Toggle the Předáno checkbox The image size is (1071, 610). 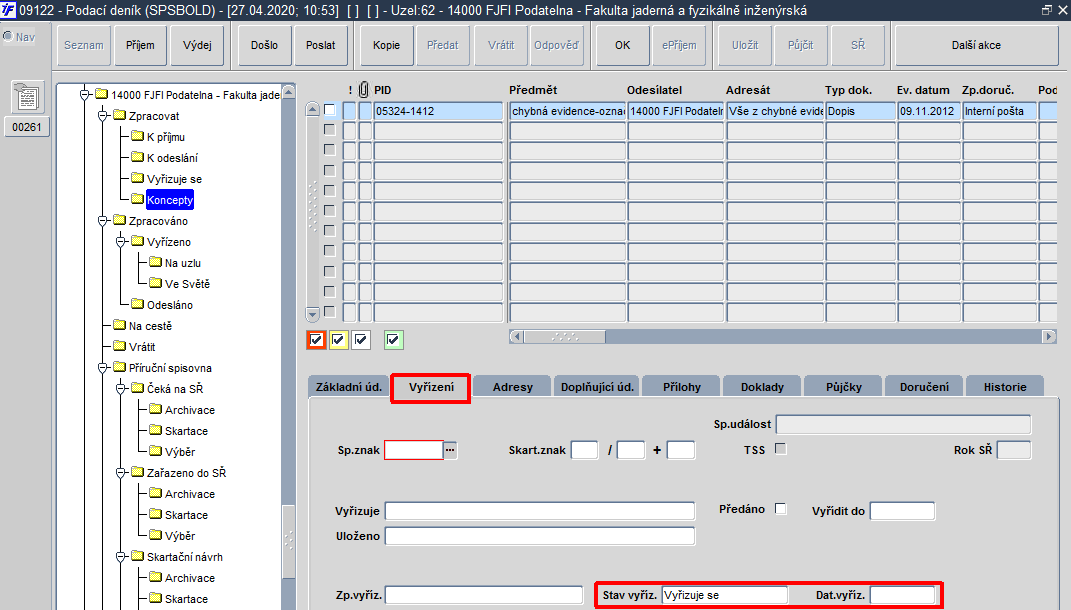[781, 509]
